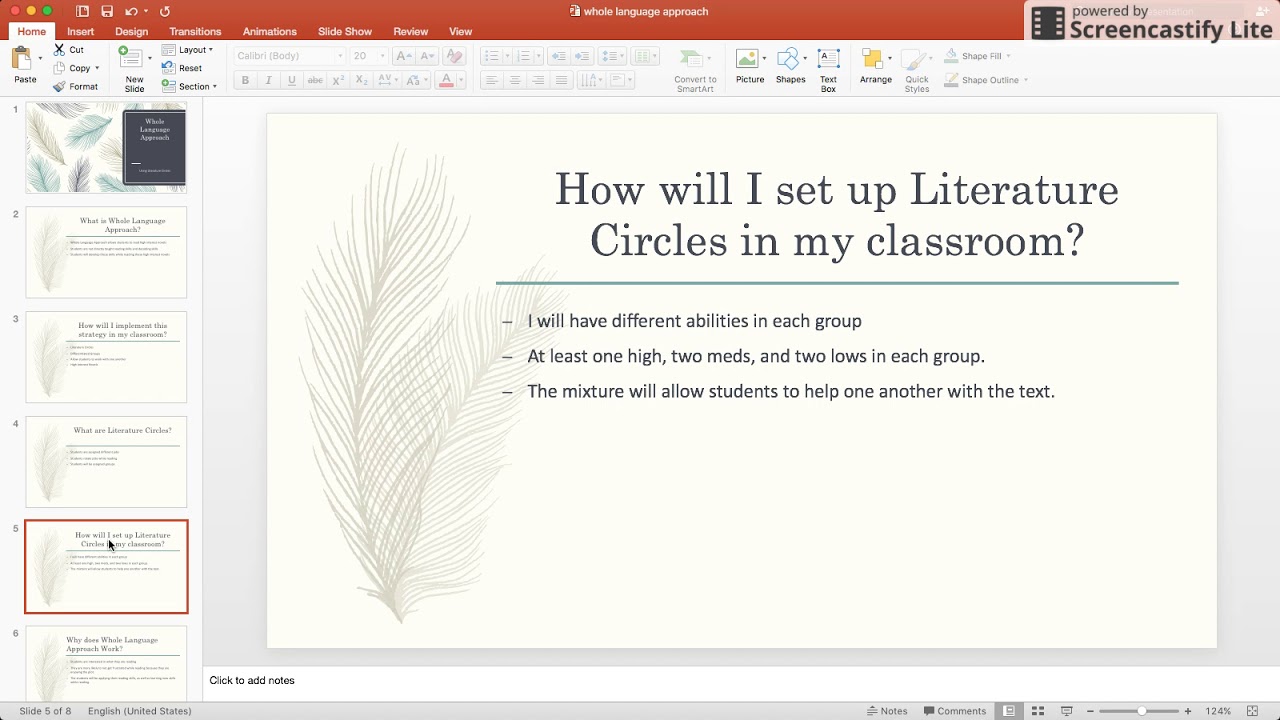Clear formatting with the eraser A icon

point(454,56)
